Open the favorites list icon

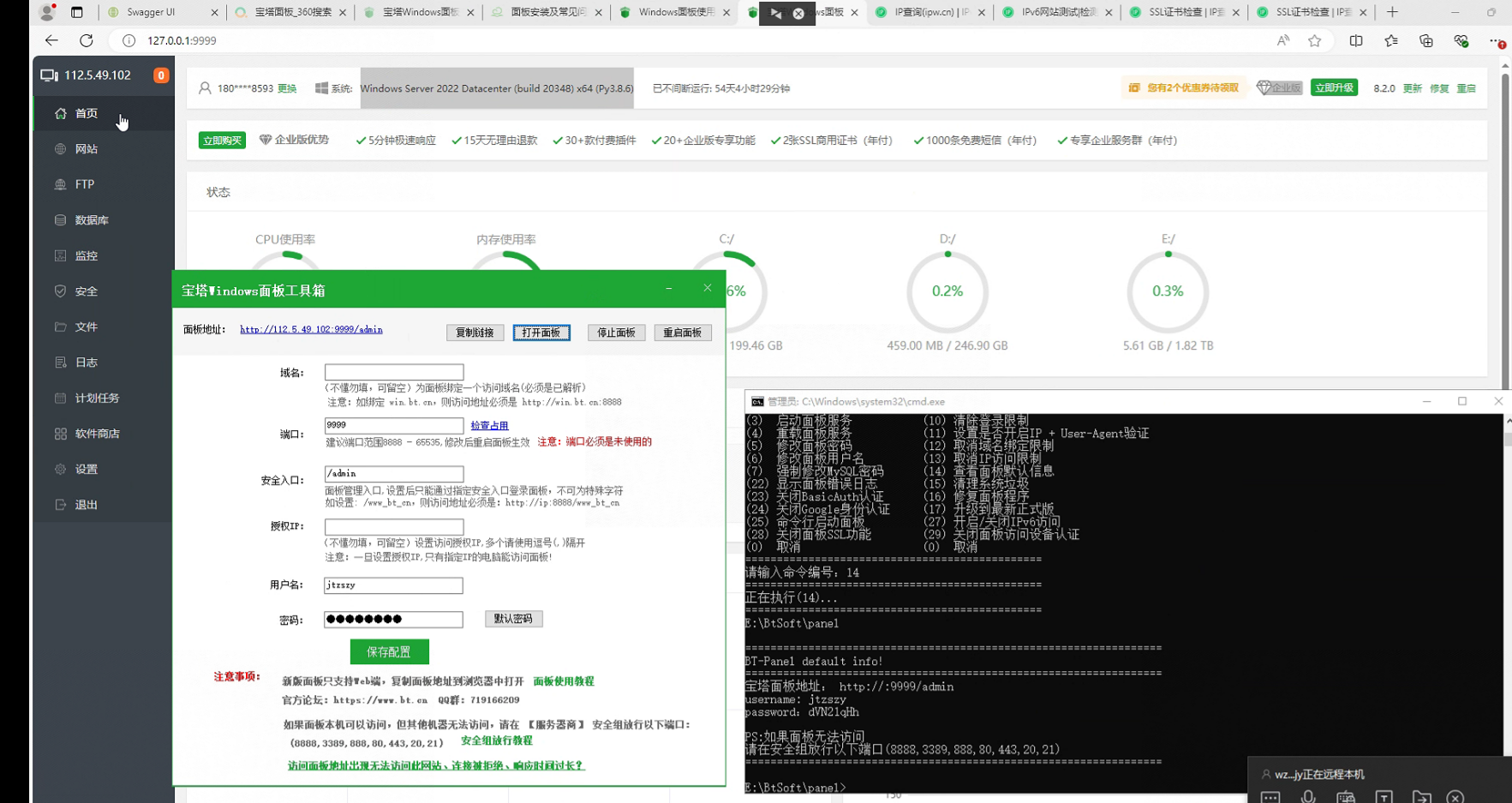(x=1391, y=40)
